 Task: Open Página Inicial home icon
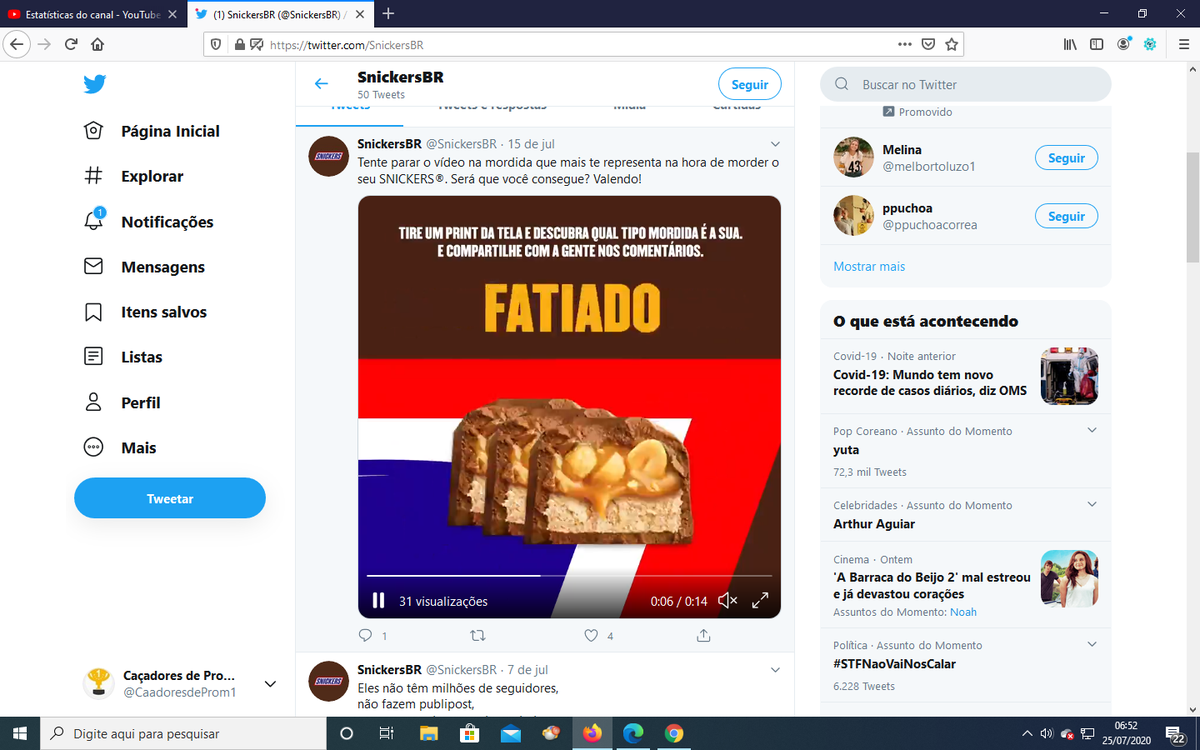point(93,131)
